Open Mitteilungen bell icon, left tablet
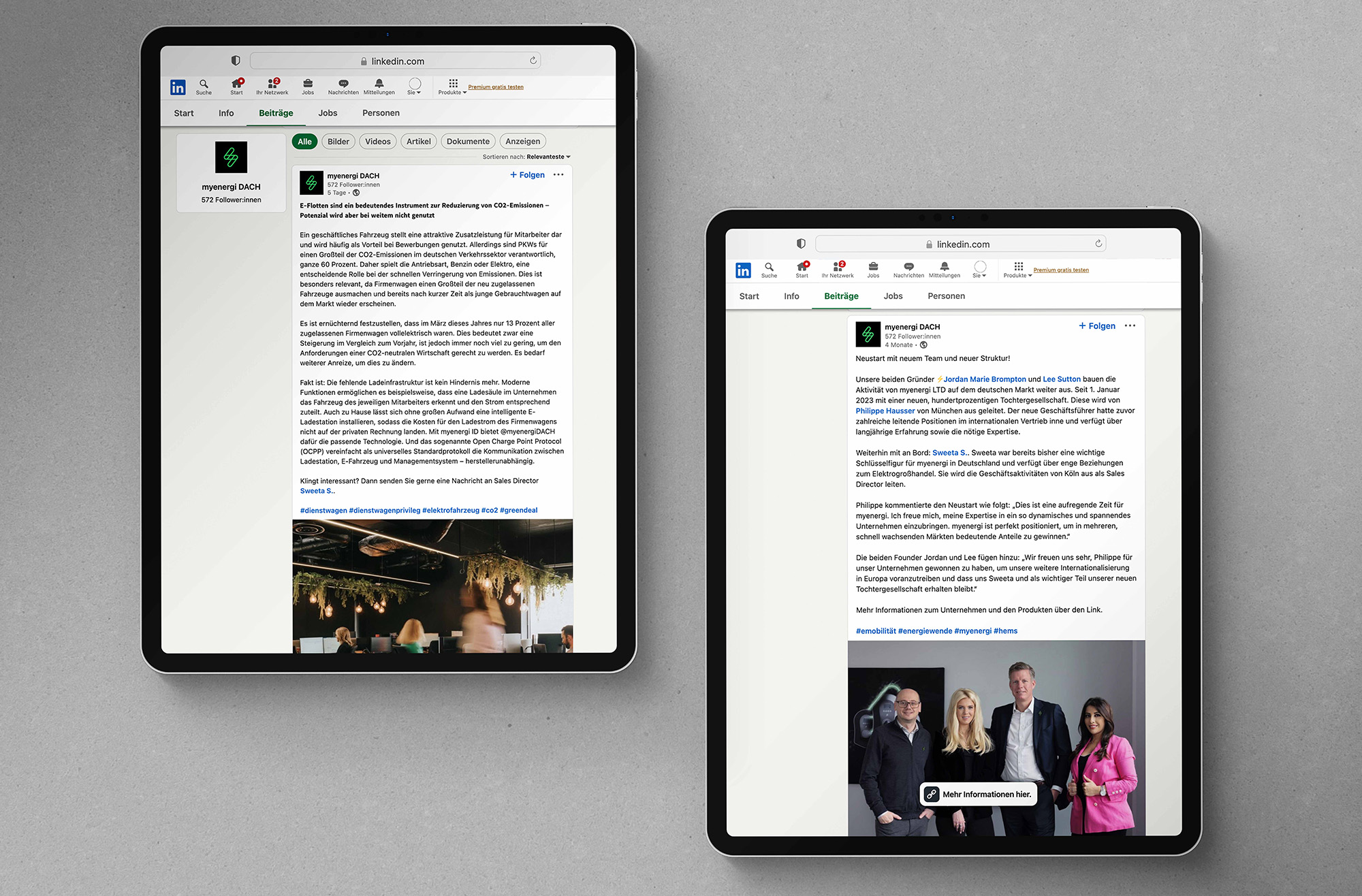This screenshot has height=896, width=1362. pyautogui.click(x=379, y=86)
